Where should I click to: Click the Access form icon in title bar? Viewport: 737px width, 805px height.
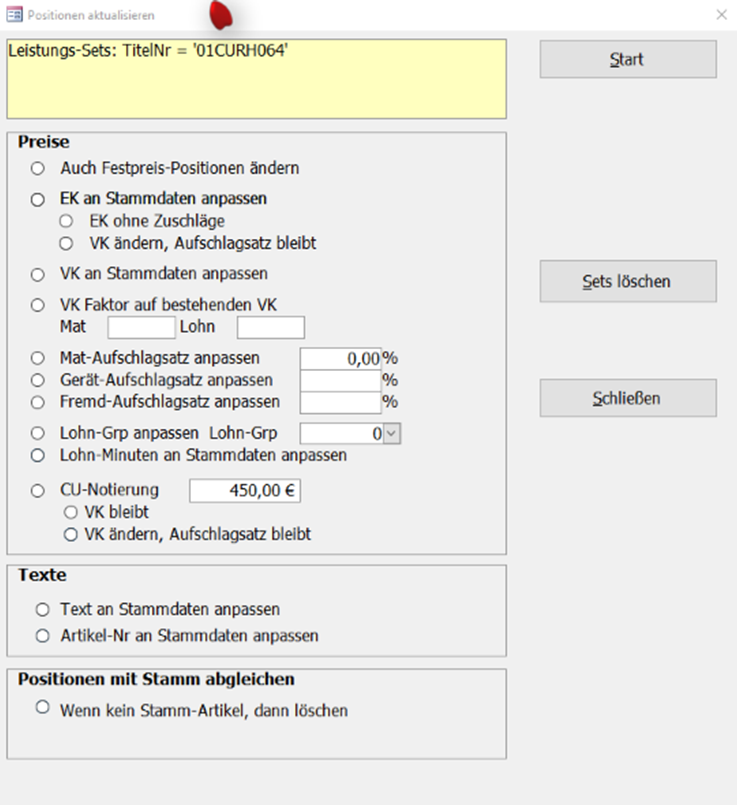pyautogui.click(x=15, y=15)
